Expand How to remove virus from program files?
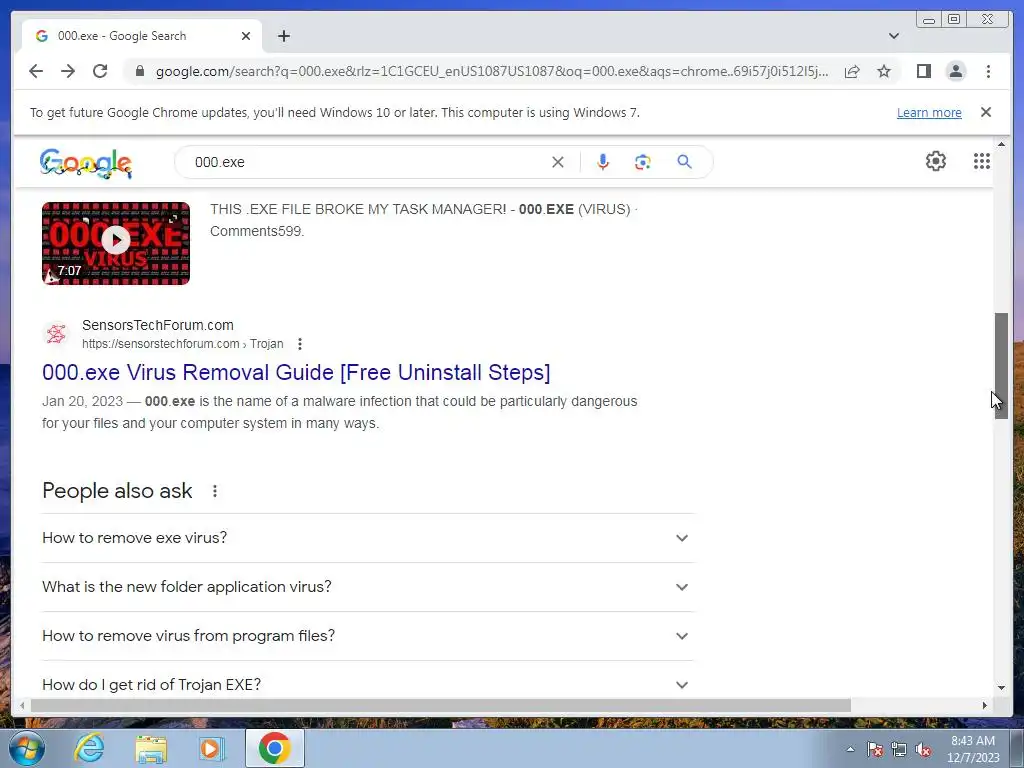 tap(368, 636)
